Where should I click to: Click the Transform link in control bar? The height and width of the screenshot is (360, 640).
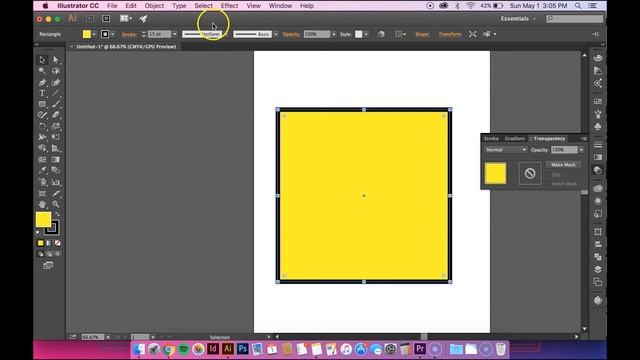click(x=450, y=34)
